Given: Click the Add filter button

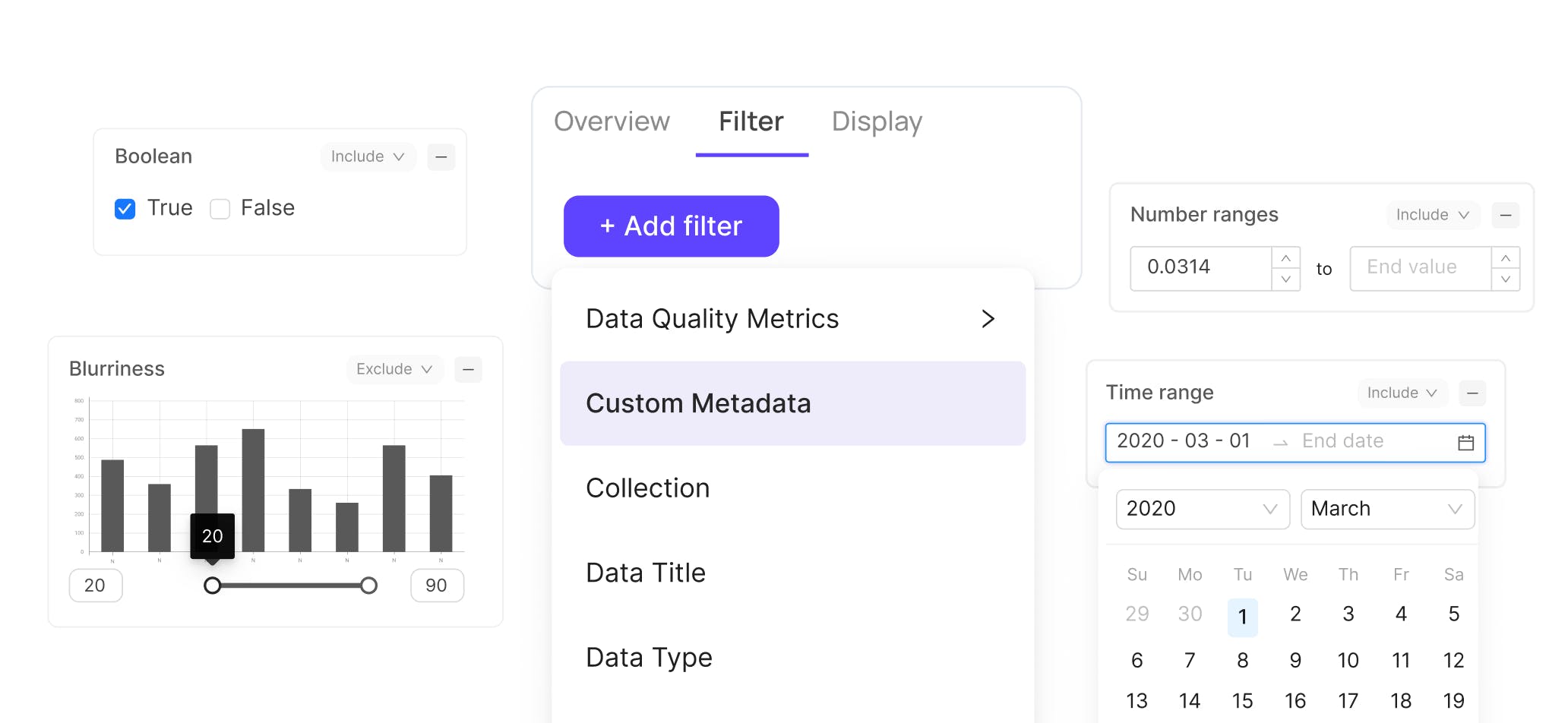Looking at the screenshot, I should click(671, 226).
